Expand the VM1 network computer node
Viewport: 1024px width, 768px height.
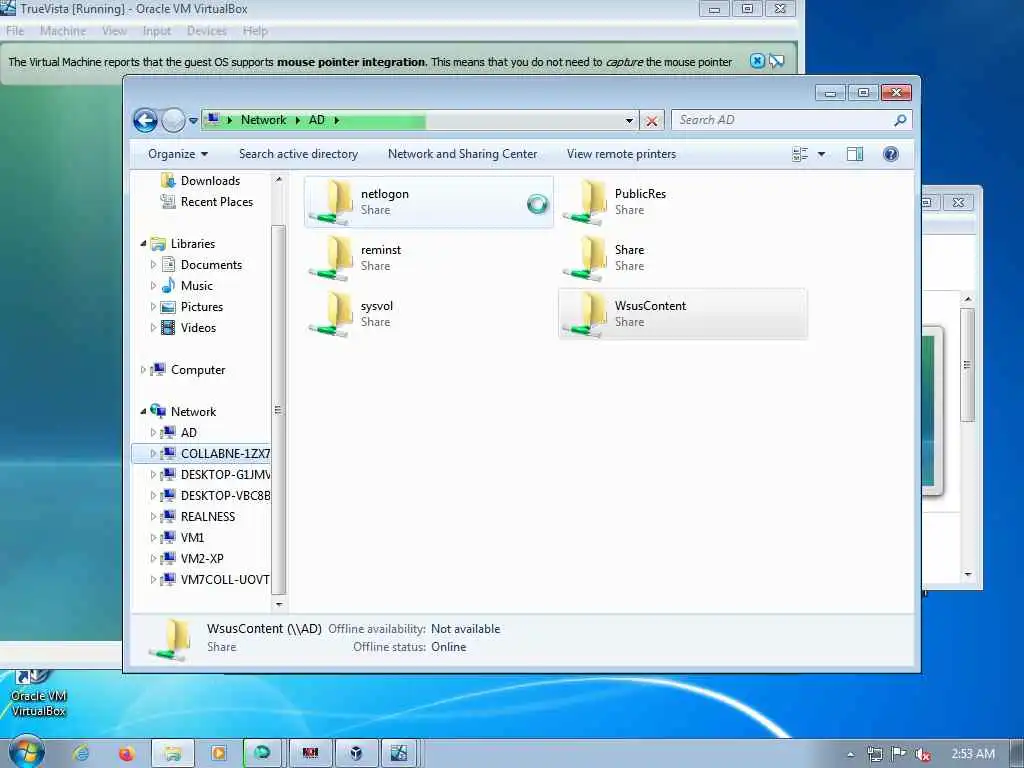coord(153,537)
